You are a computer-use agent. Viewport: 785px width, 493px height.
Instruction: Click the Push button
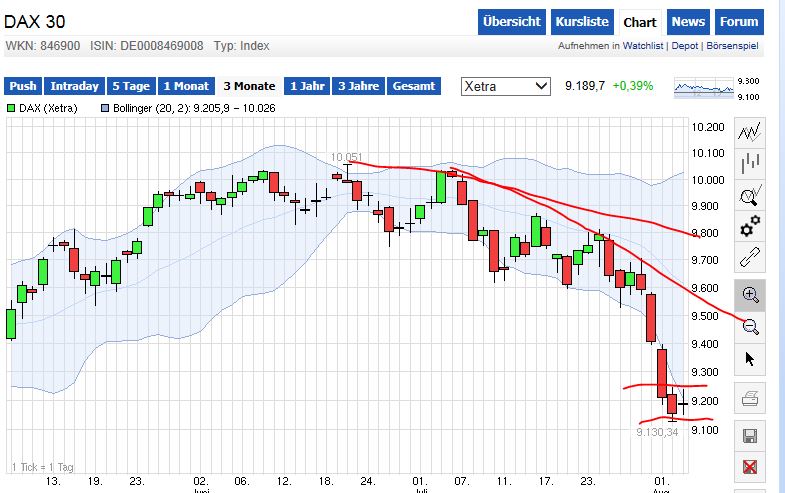24,86
